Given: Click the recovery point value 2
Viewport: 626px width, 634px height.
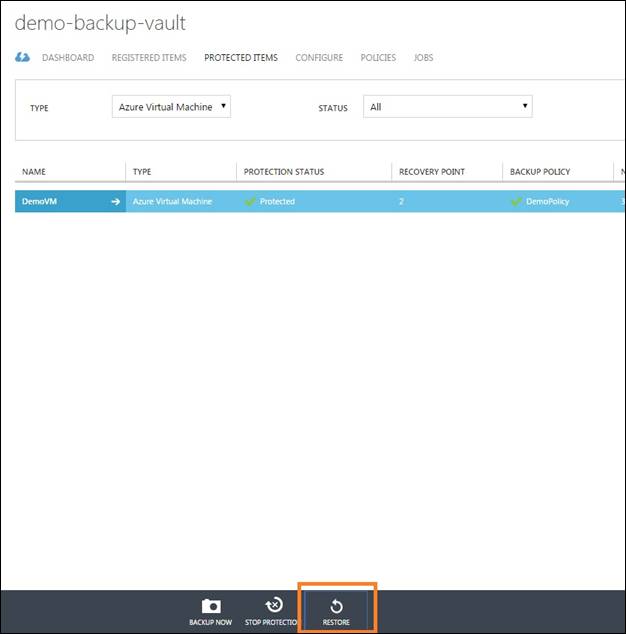Looking at the screenshot, I should click(401, 201).
